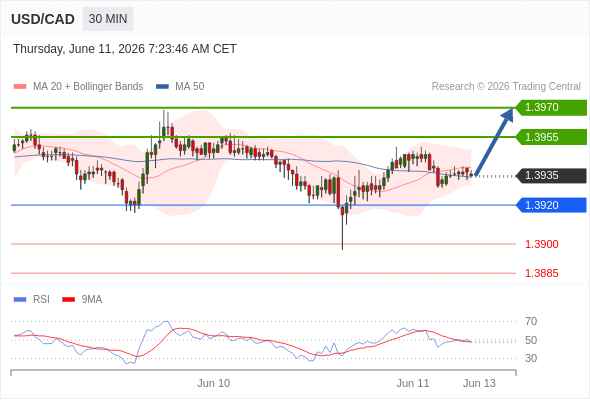Click the 'MA 20 + Bollinger Bands' legend label
The height and width of the screenshot is (400, 590).
88,87
